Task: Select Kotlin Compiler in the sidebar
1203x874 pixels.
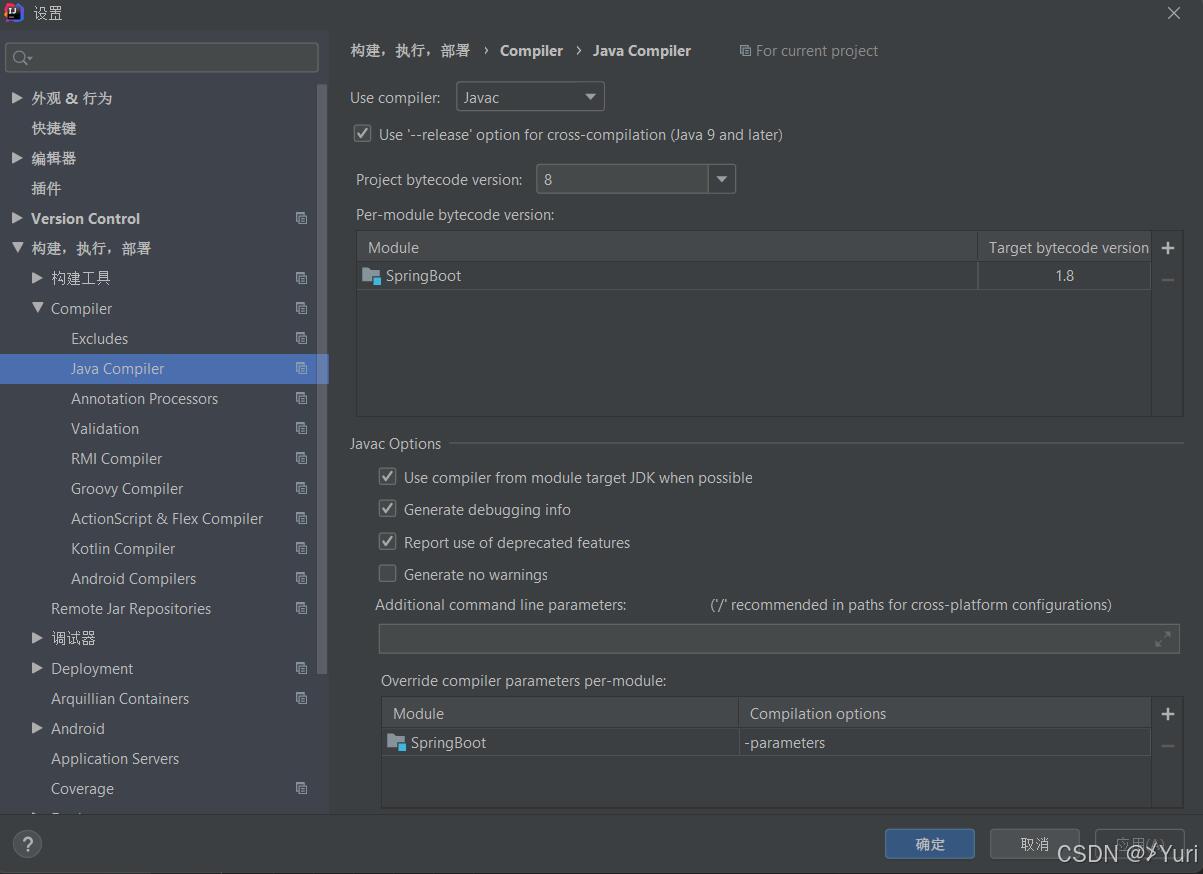Action: click(x=122, y=548)
